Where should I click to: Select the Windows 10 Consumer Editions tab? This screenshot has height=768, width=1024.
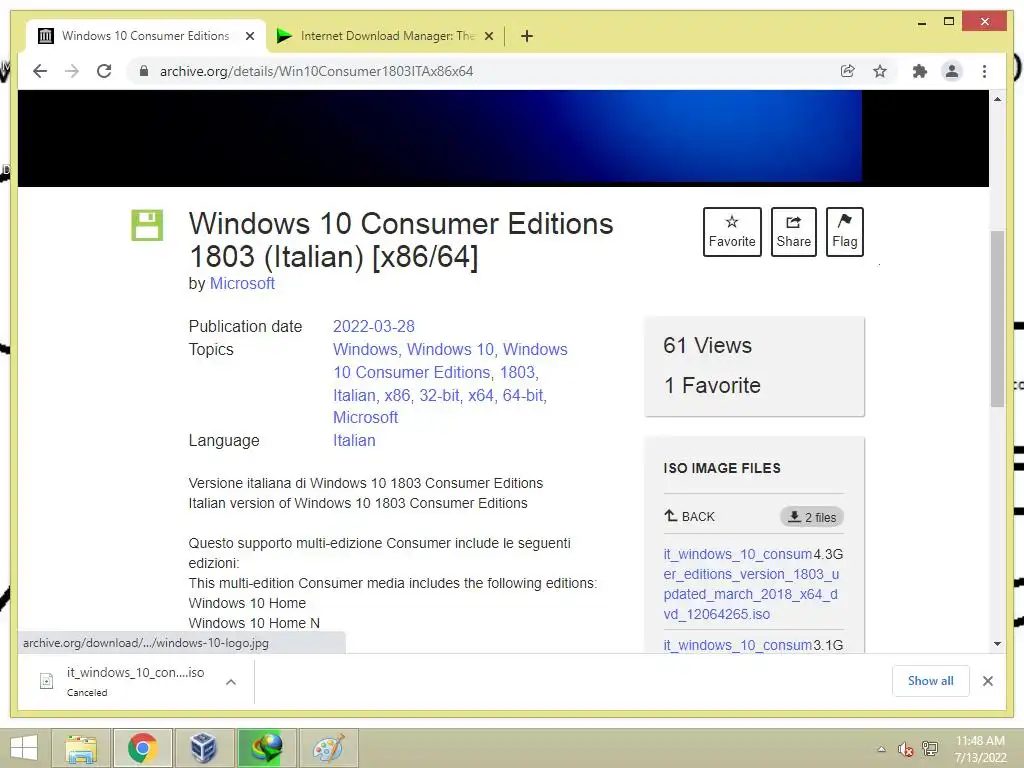[146, 36]
